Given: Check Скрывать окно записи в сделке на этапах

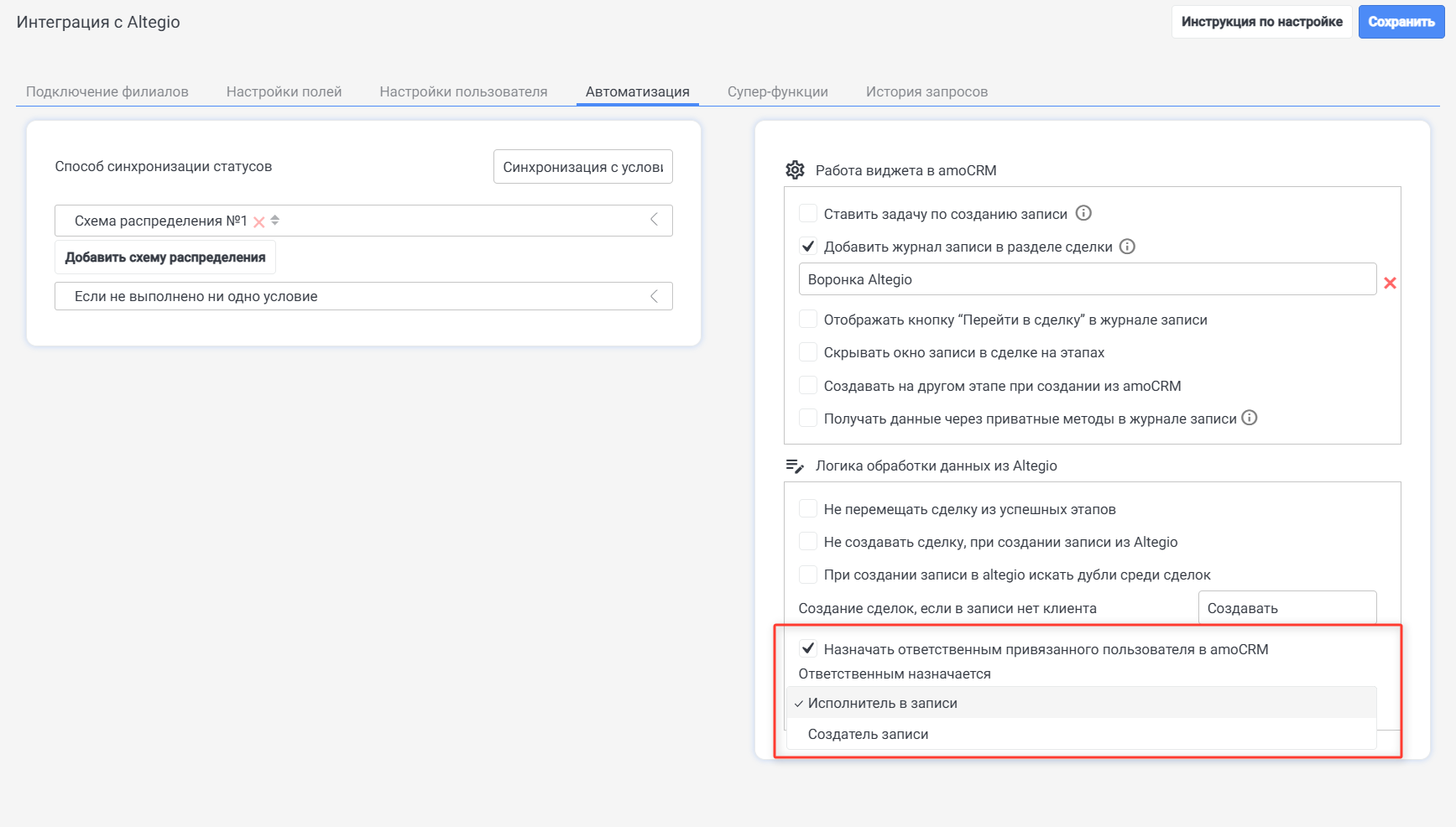Looking at the screenshot, I should click(x=808, y=351).
